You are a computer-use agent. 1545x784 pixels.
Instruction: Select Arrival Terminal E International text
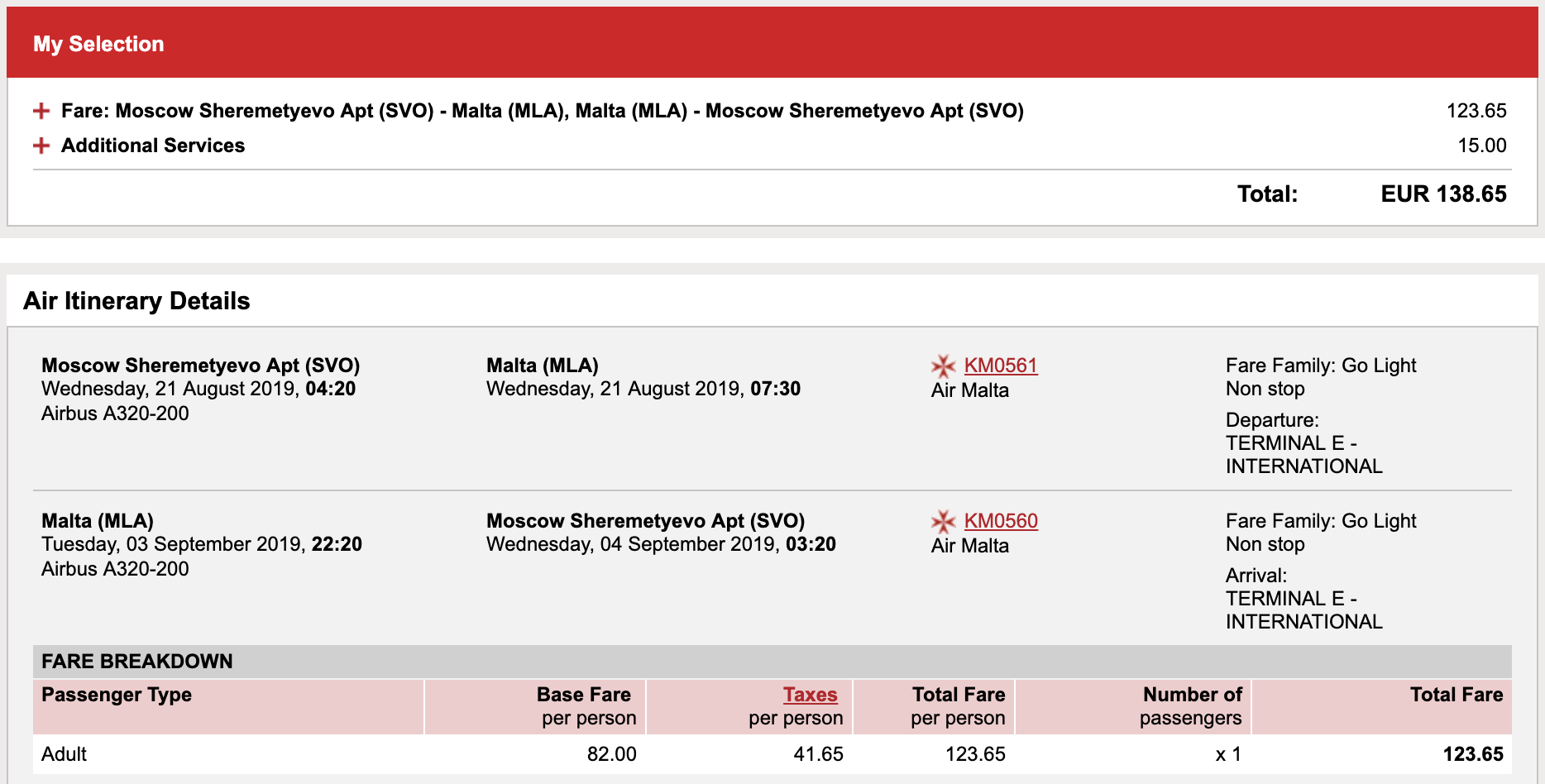point(1303,599)
